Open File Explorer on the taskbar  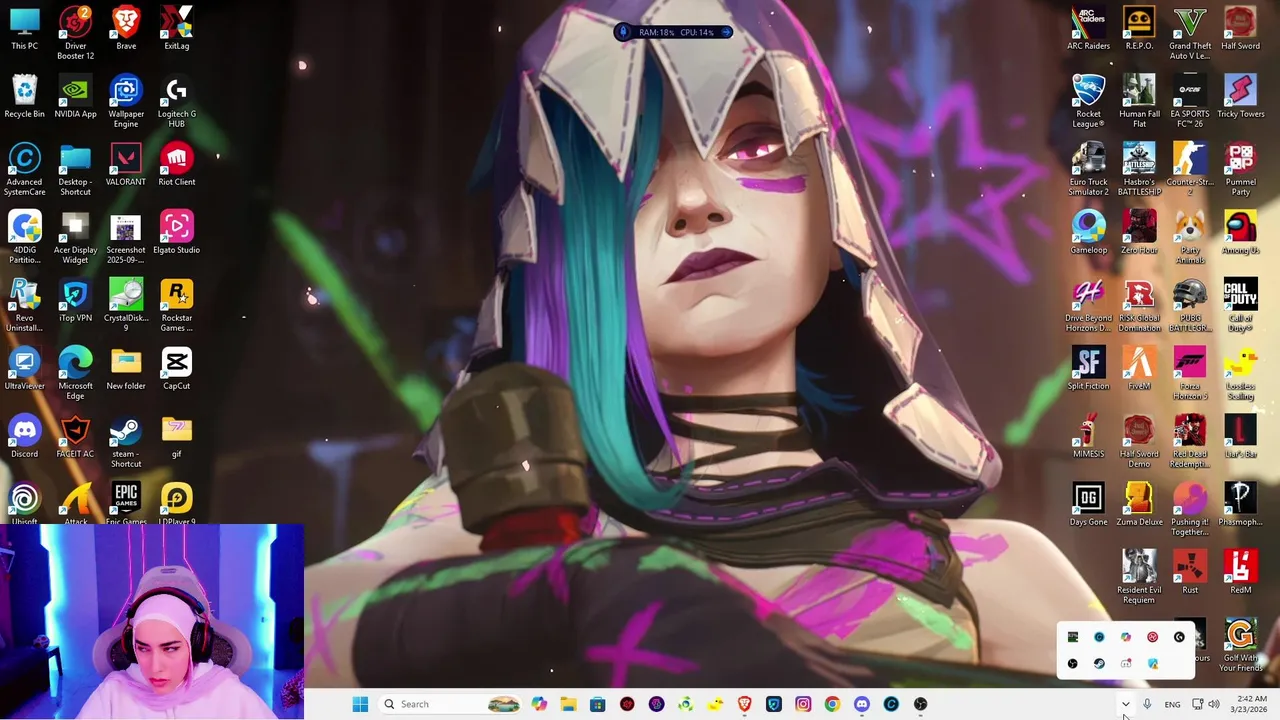[568, 704]
